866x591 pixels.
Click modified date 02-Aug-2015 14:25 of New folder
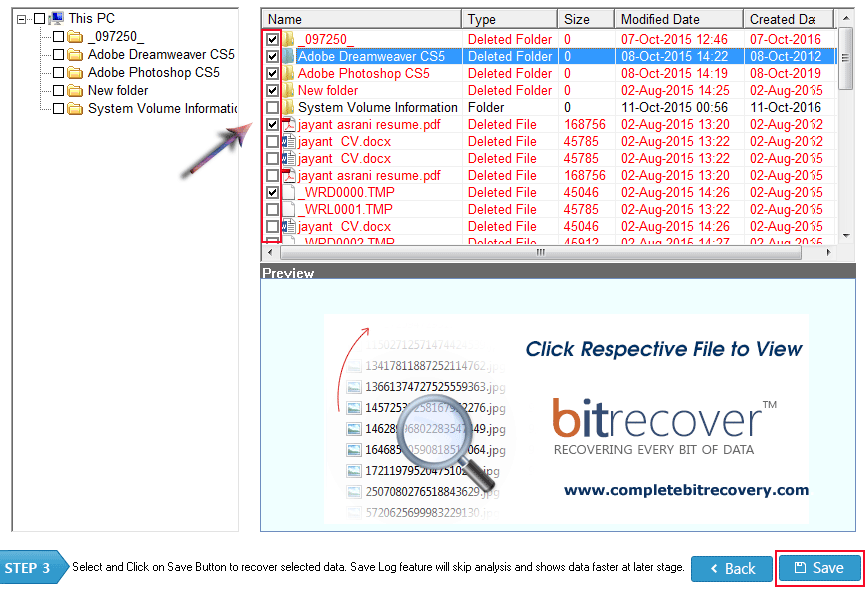tap(675, 90)
